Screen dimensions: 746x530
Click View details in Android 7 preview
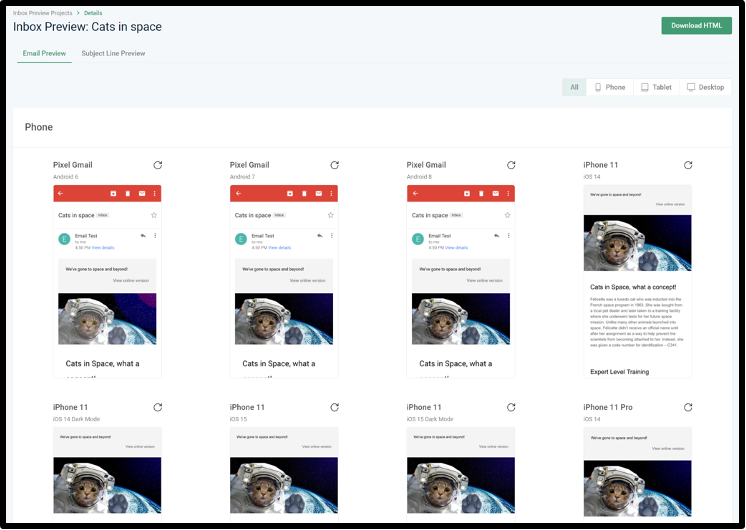(280, 247)
